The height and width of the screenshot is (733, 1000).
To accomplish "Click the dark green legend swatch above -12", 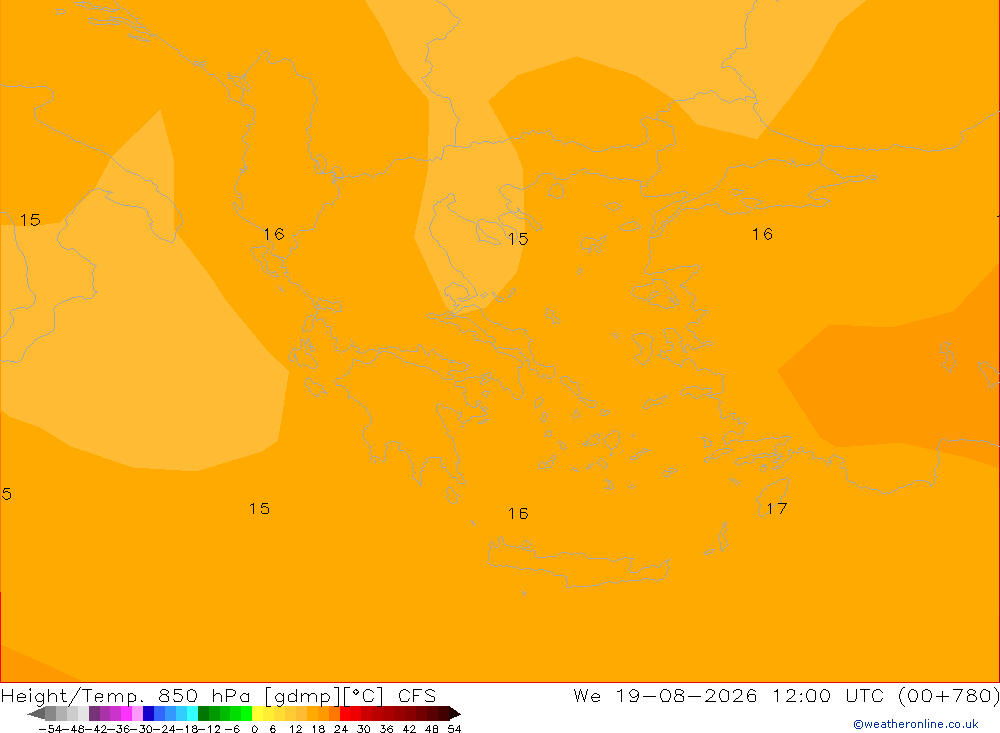I will click(x=203, y=713).
